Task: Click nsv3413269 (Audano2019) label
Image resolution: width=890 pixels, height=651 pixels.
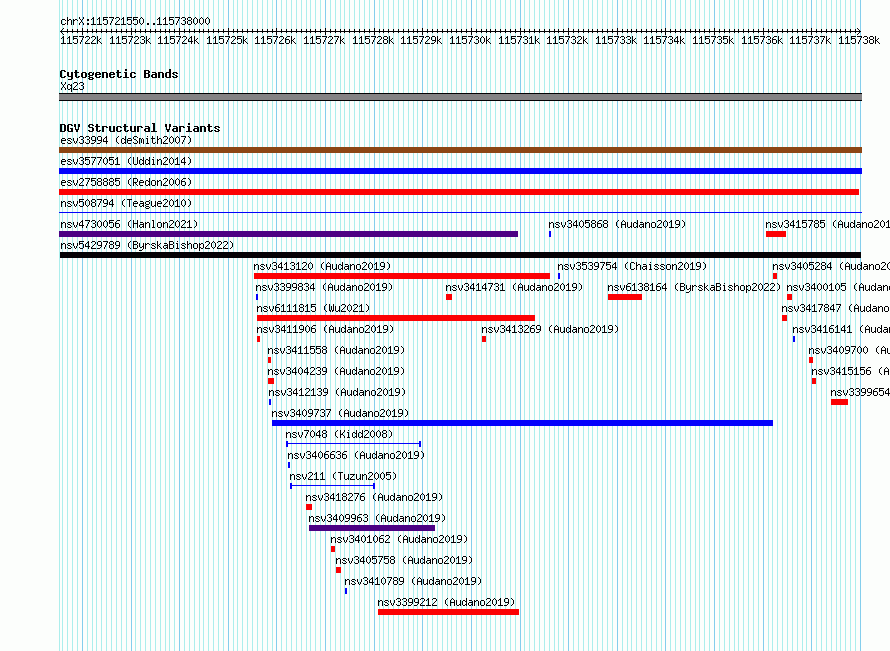Action: (x=550, y=329)
